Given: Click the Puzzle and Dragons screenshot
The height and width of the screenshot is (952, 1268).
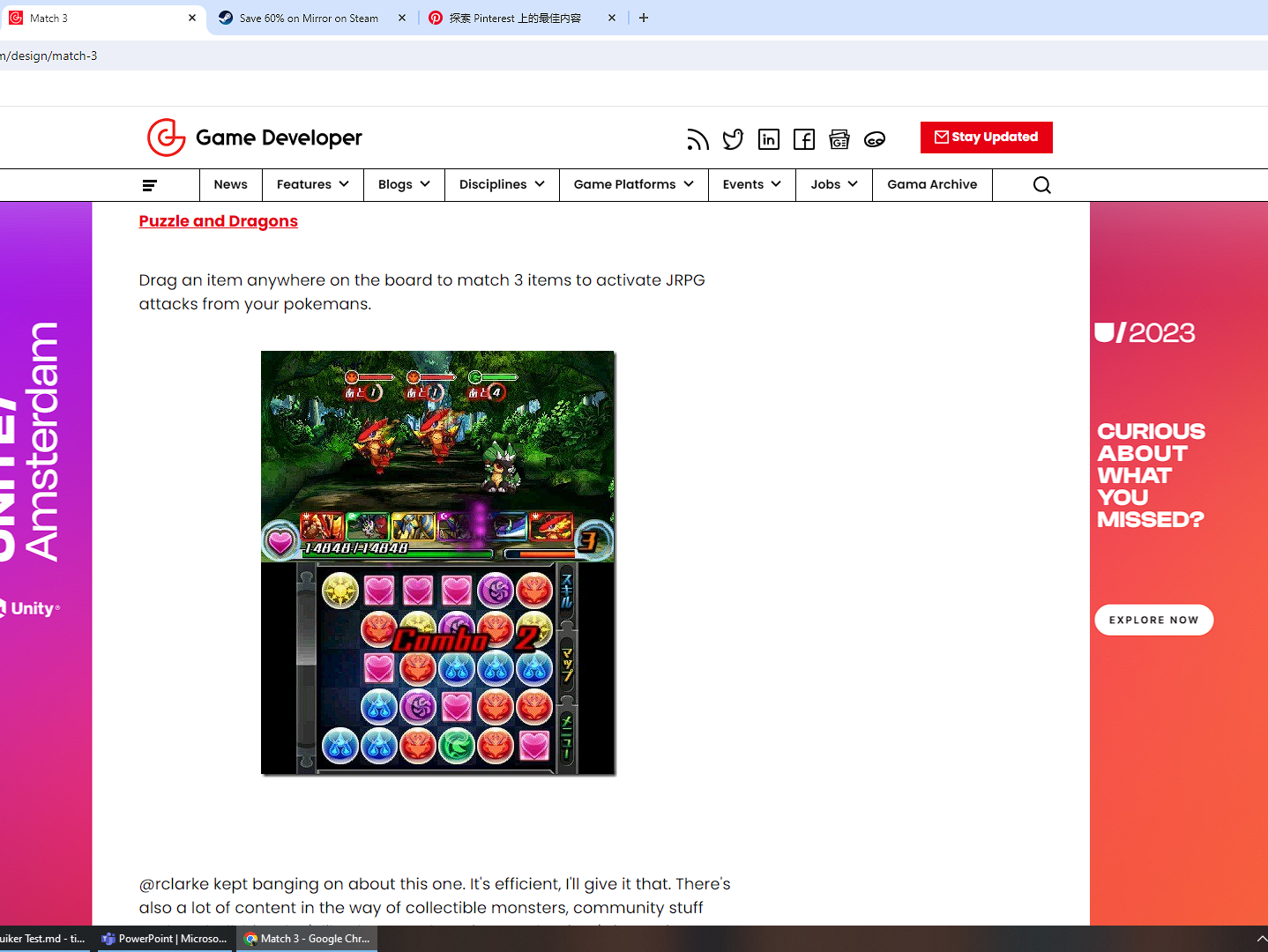Looking at the screenshot, I should 437,562.
